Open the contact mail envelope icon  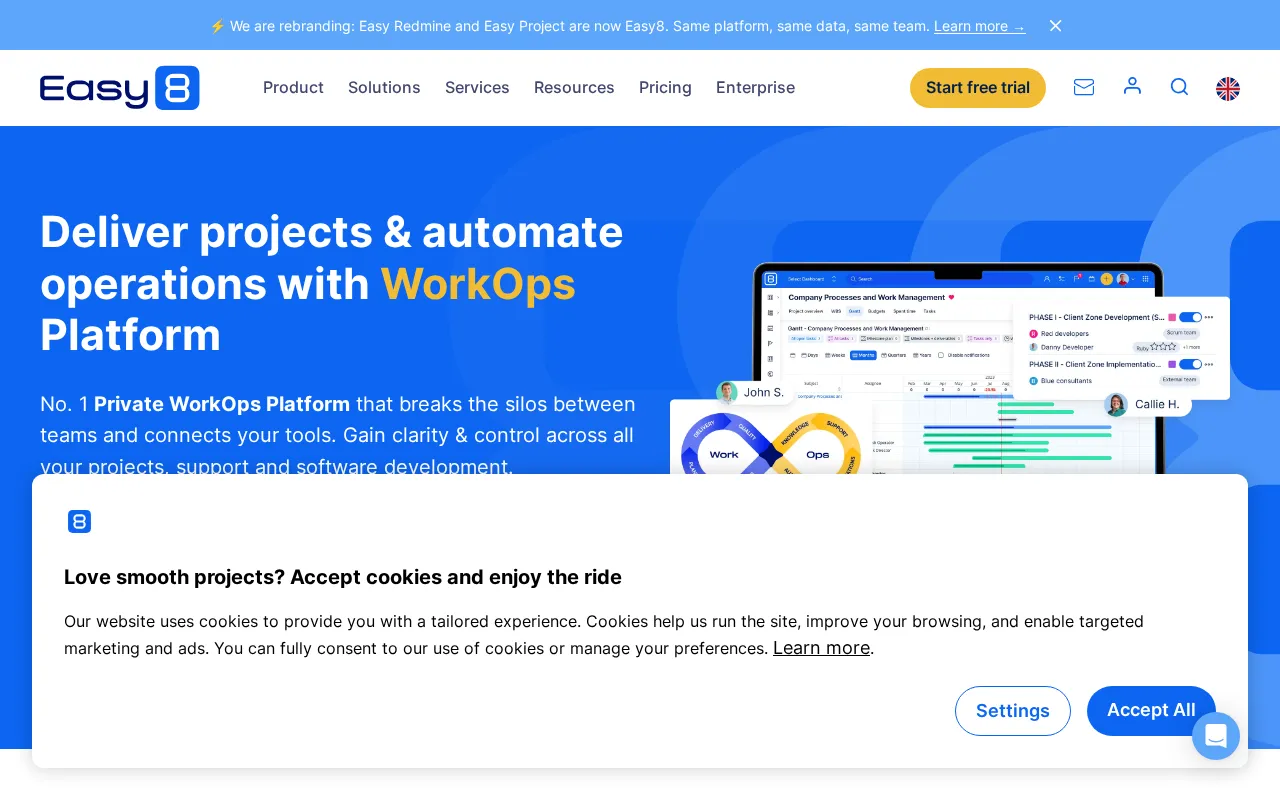click(x=1084, y=87)
